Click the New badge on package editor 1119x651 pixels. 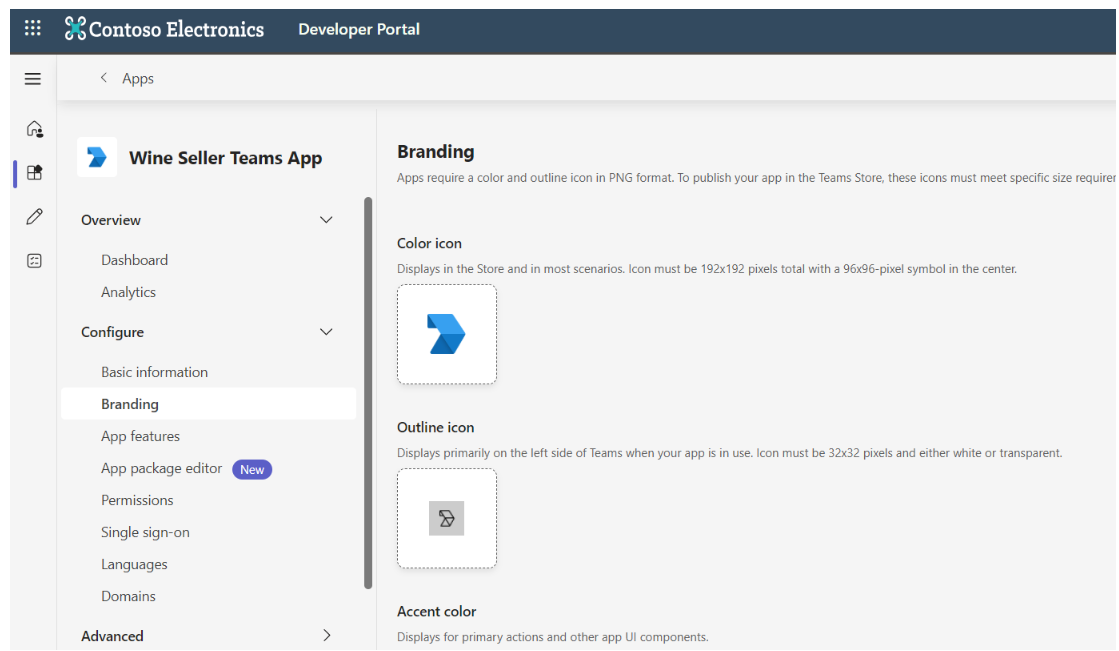[x=252, y=469]
